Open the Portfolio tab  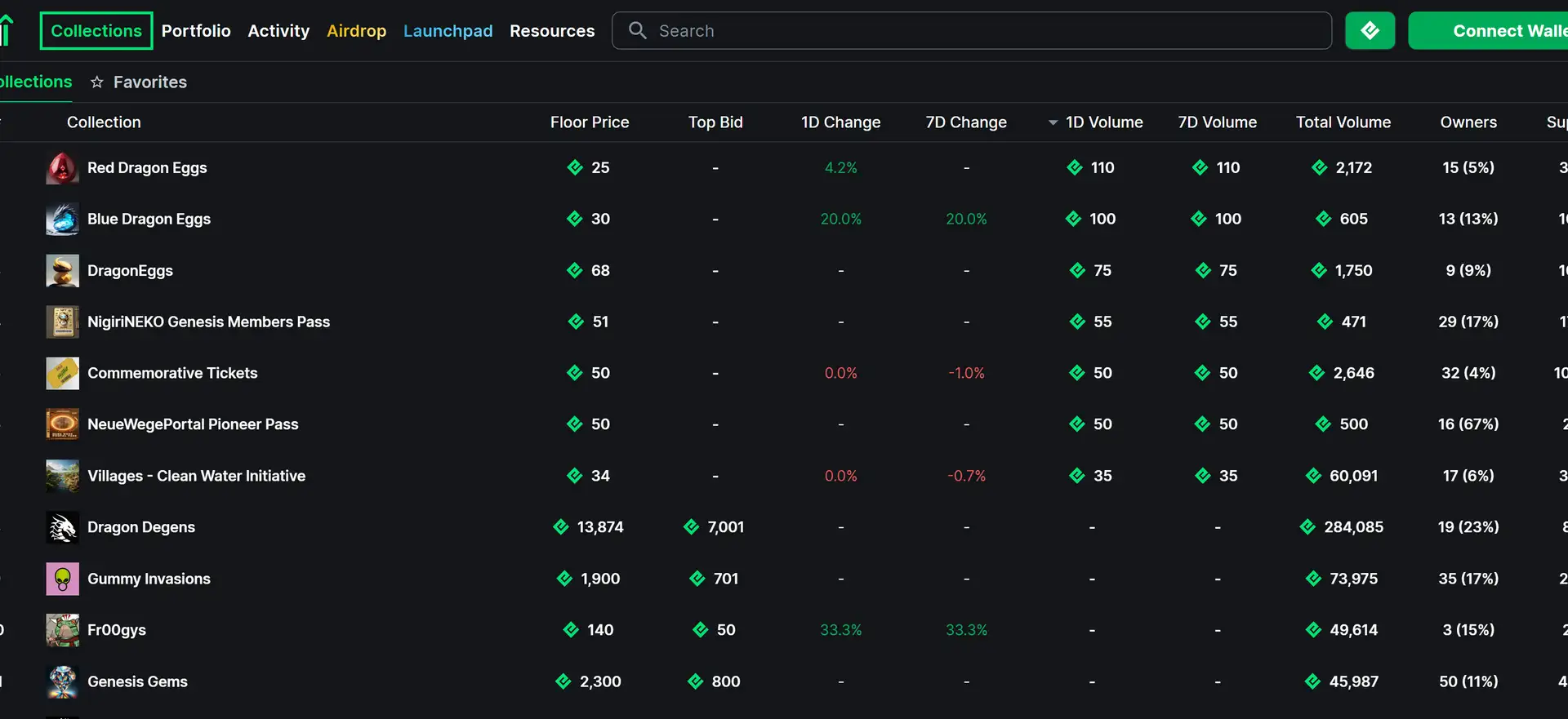pyautogui.click(x=196, y=31)
